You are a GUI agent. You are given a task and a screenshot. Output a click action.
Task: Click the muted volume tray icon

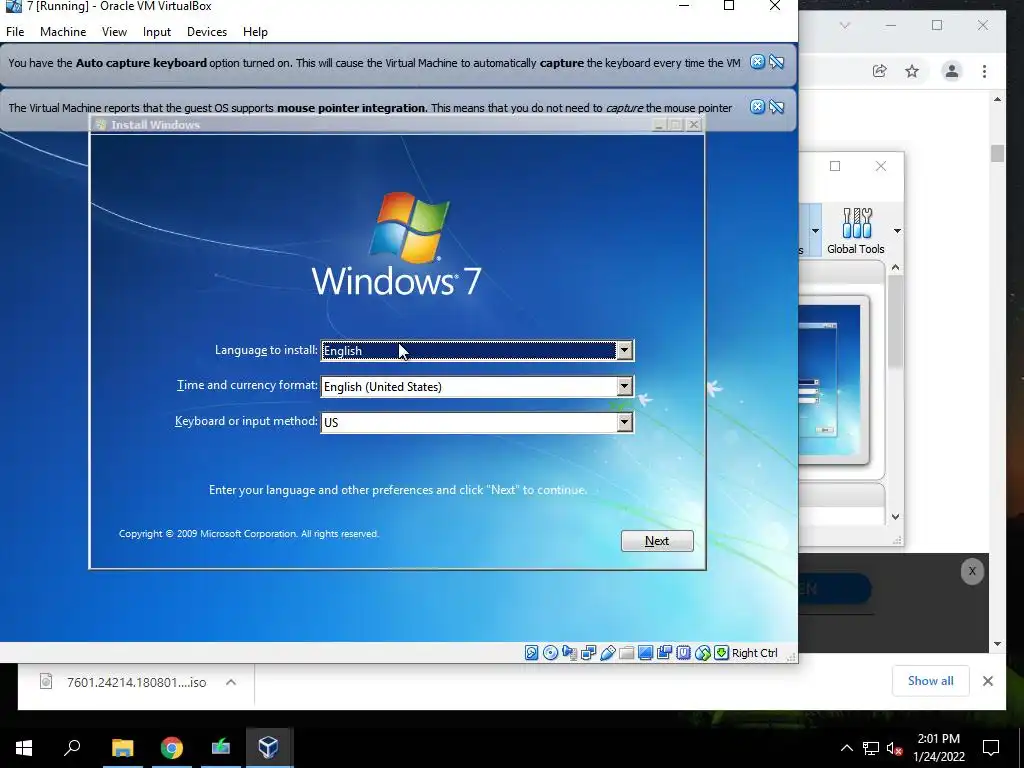pos(894,748)
